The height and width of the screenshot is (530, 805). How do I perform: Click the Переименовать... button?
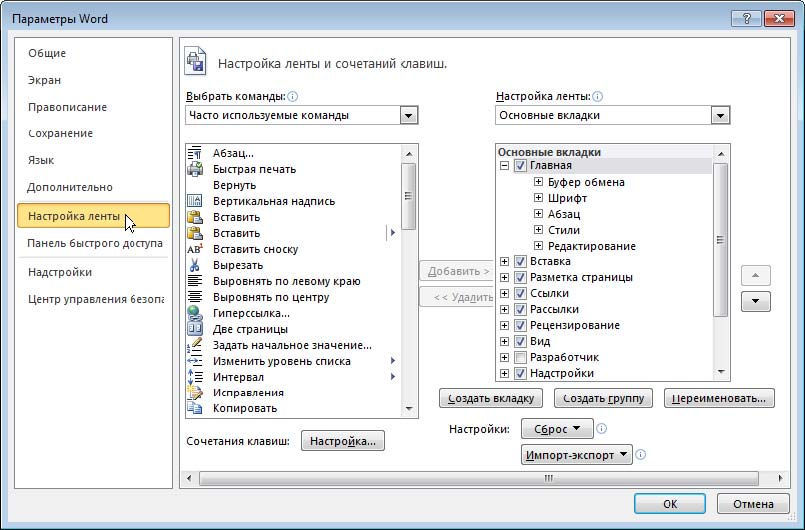click(x=719, y=398)
